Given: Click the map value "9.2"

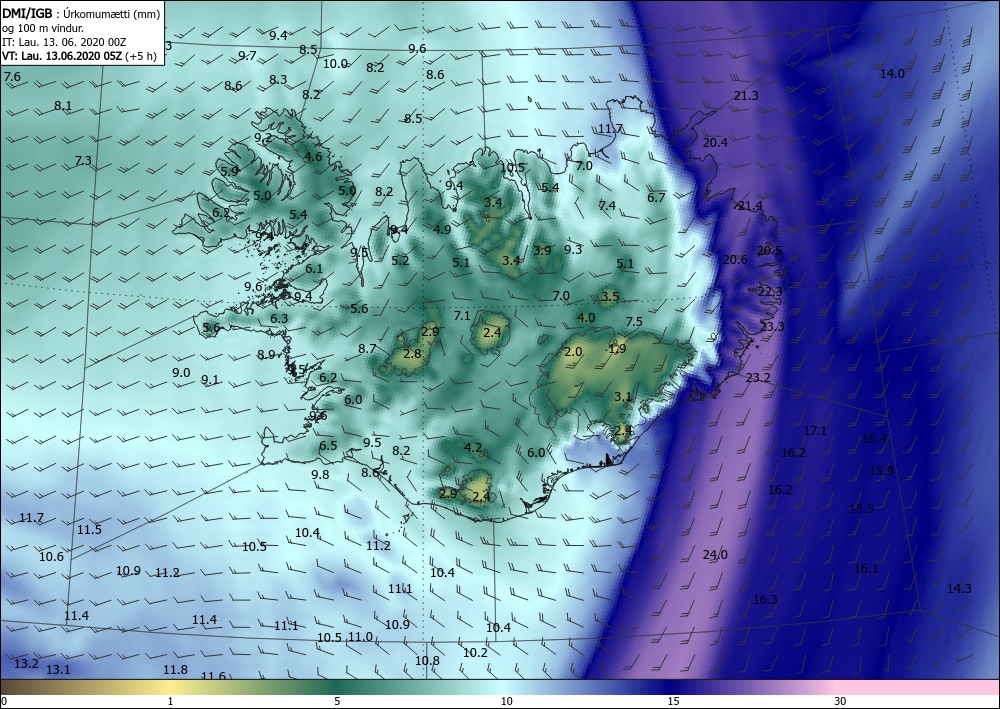Looking at the screenshot, I should point(263,138).
